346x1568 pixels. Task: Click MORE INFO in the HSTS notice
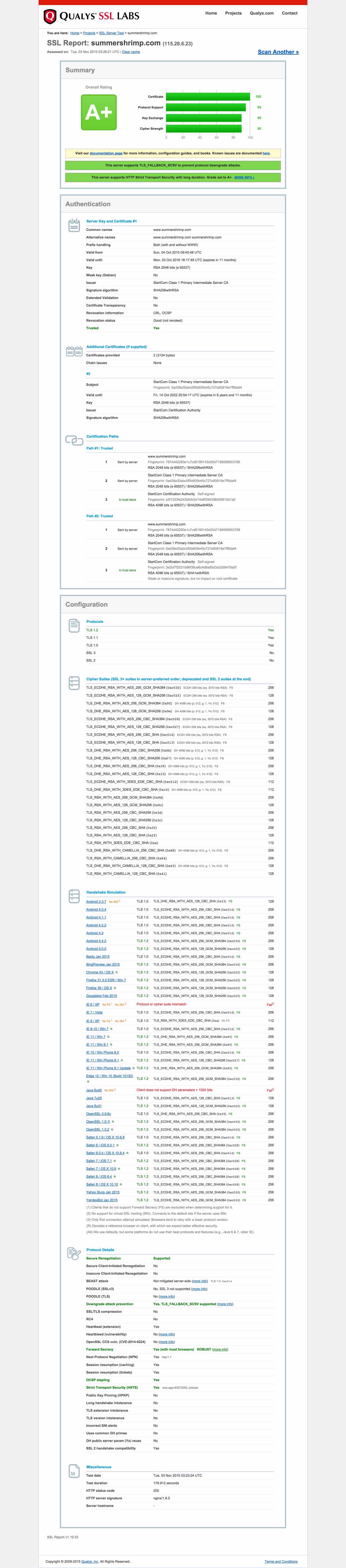pos(244,177)
